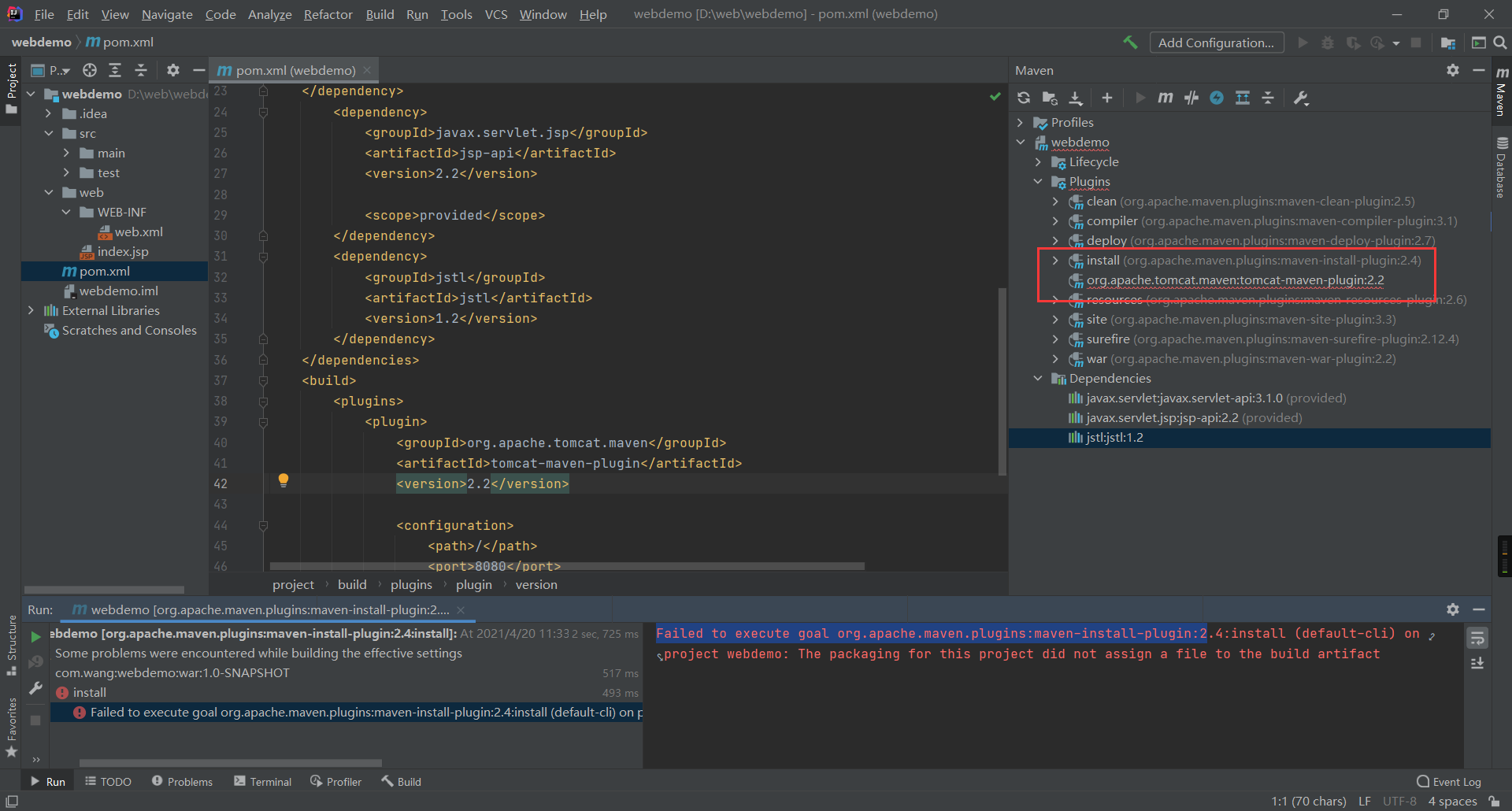
Task: Expand the main folder
Action: tap(66, 153)
